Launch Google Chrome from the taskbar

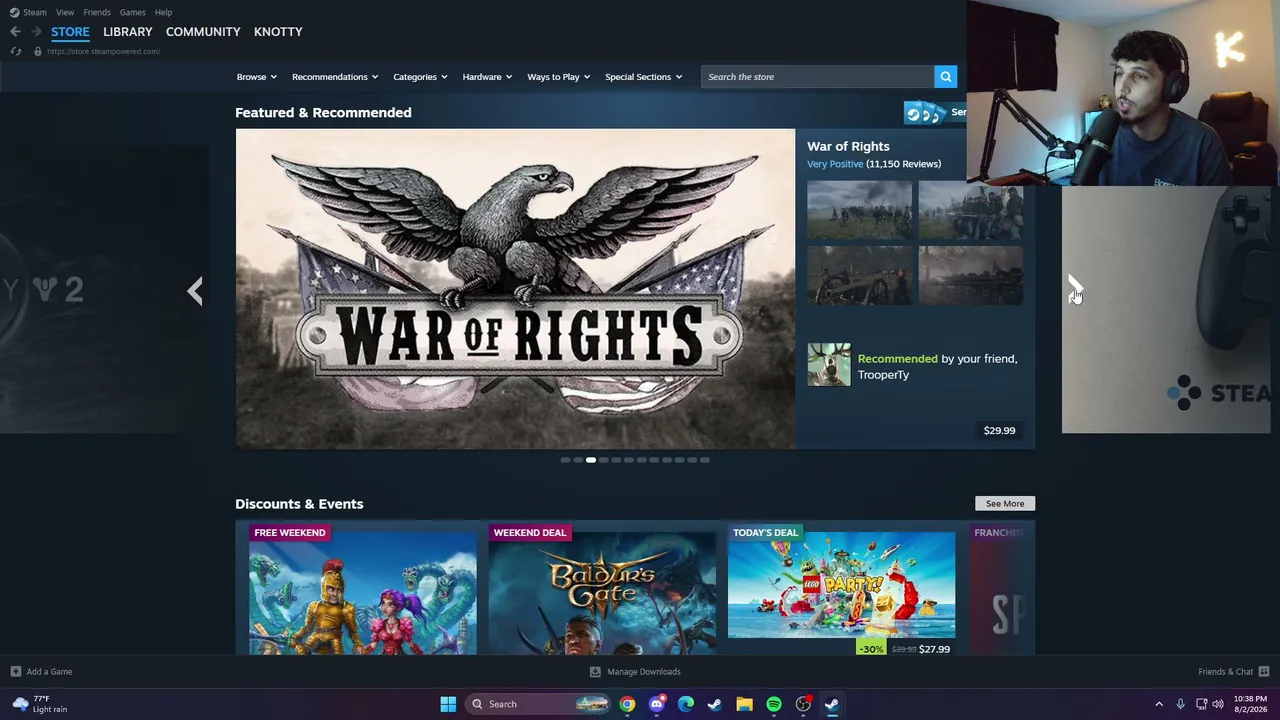(x=627, y=704)
